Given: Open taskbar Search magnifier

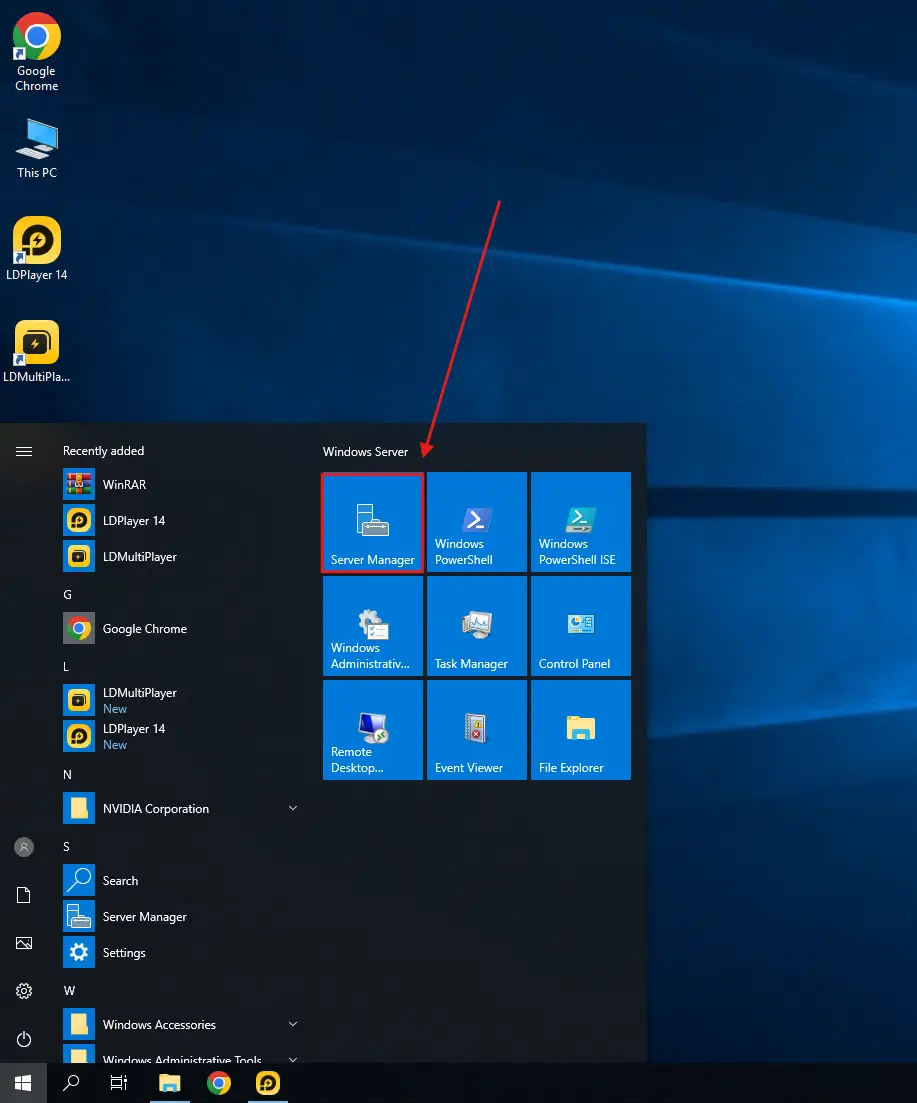Looking at the screenshot, I should coord(71,1083).
